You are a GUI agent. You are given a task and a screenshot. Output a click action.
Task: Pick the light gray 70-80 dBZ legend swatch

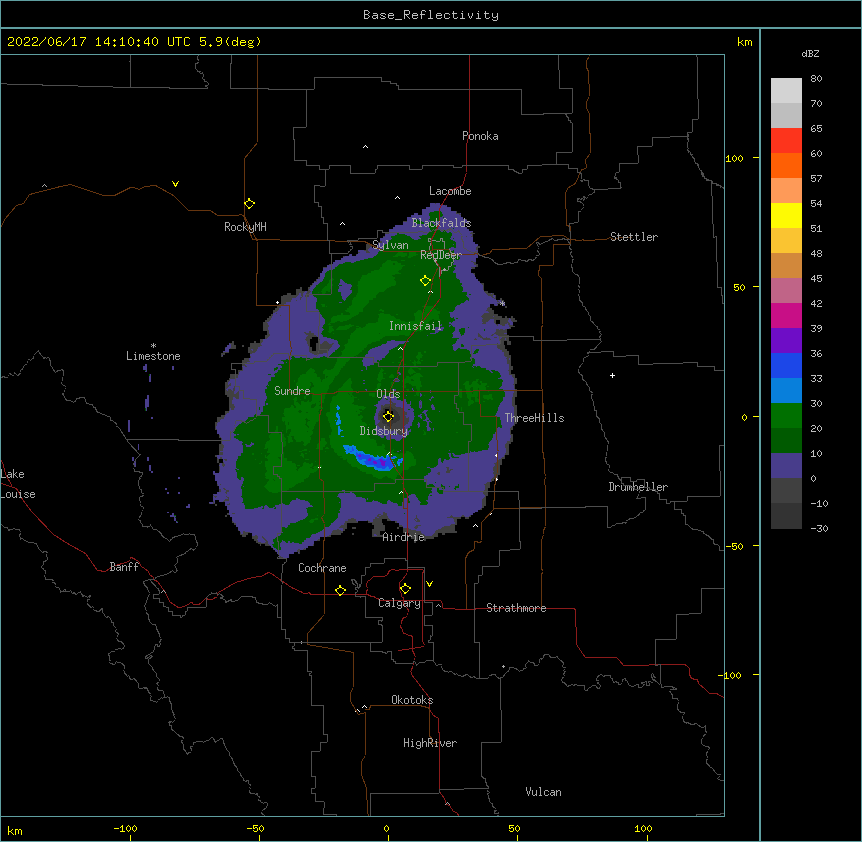click(786, 91)
